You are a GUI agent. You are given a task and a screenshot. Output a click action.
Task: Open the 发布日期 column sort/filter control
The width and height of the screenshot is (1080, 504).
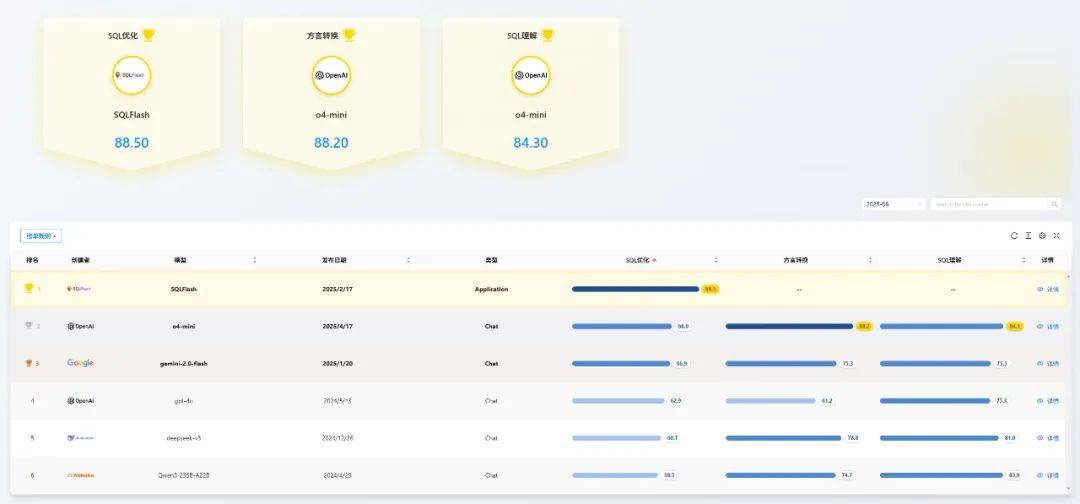pyautogui.click(x=408, y=260)
